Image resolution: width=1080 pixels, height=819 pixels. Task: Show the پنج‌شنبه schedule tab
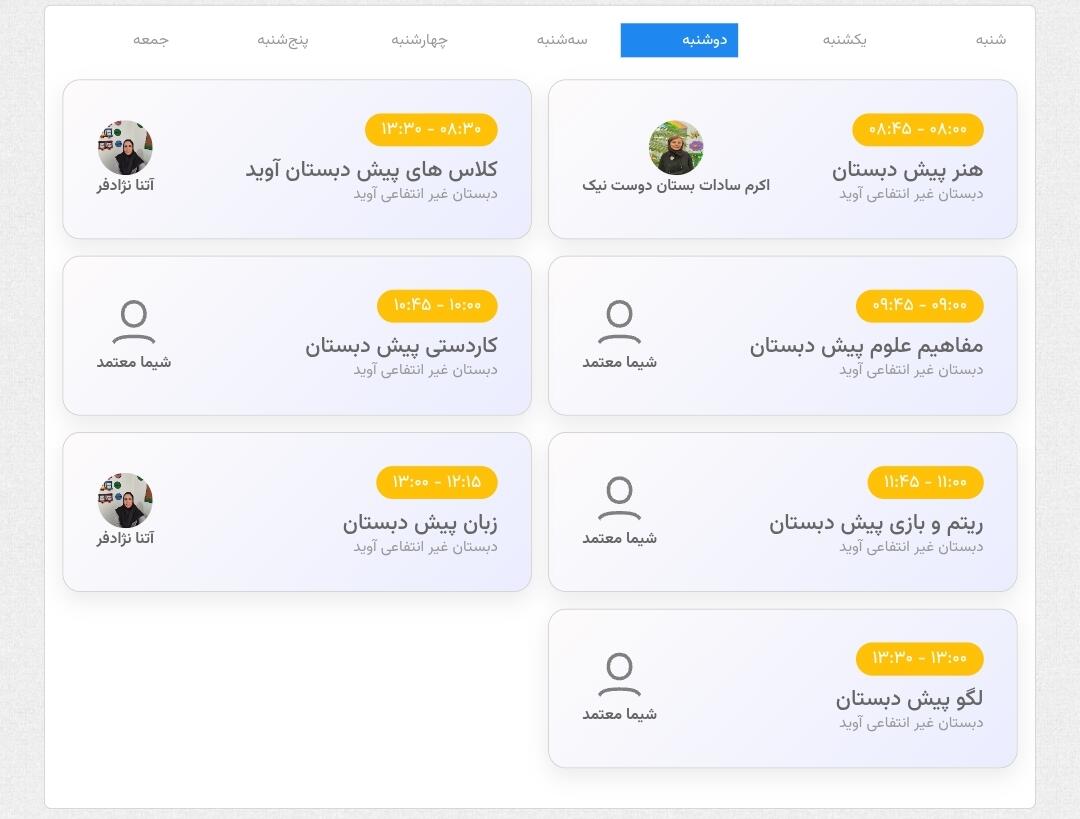pyautogui.click(x=282, y=40)
